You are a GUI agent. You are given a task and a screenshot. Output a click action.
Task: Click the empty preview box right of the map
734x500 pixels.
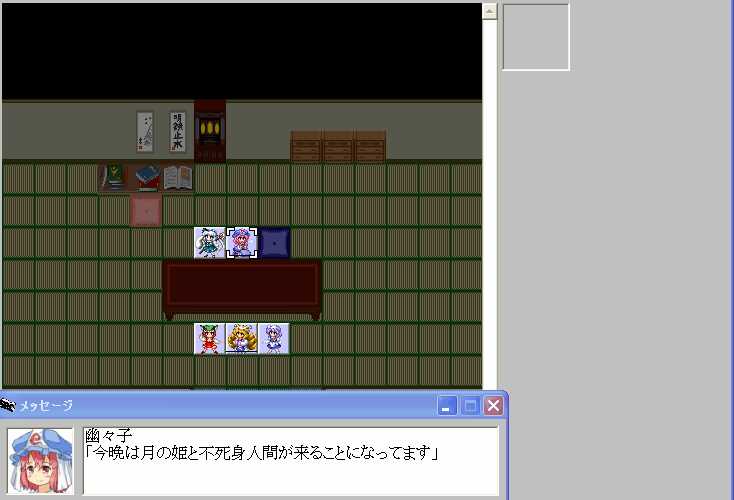click(536, 37)
